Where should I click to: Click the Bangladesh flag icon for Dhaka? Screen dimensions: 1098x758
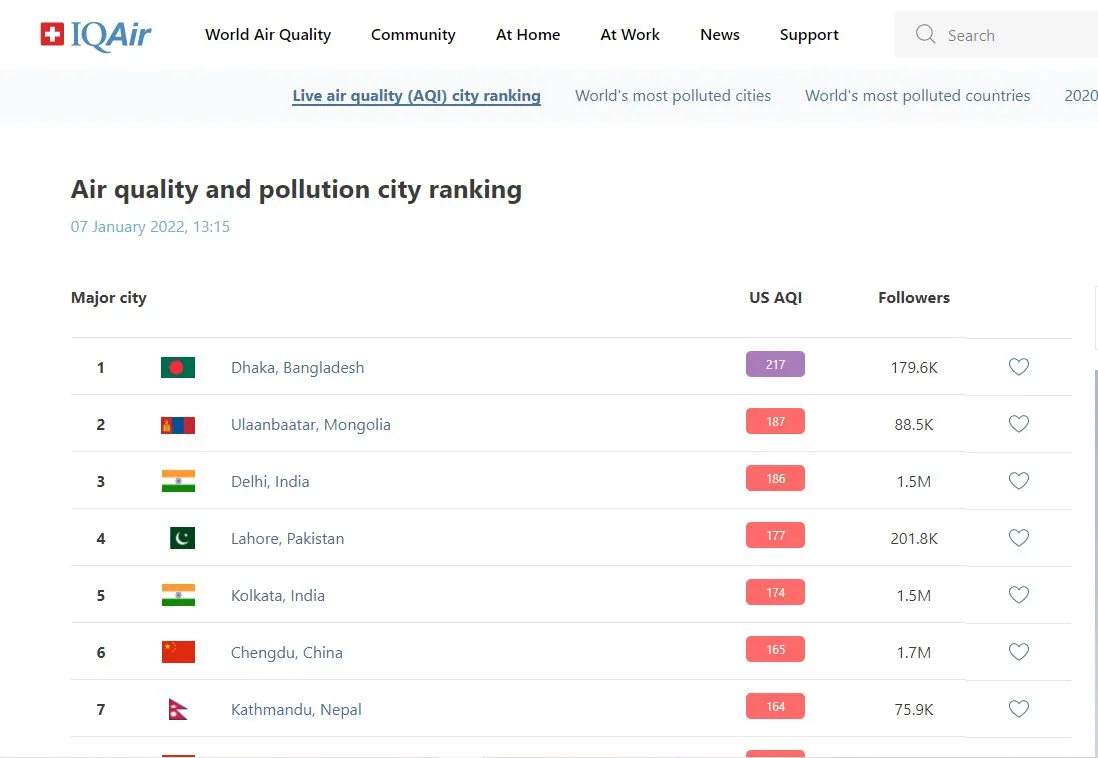178,368
